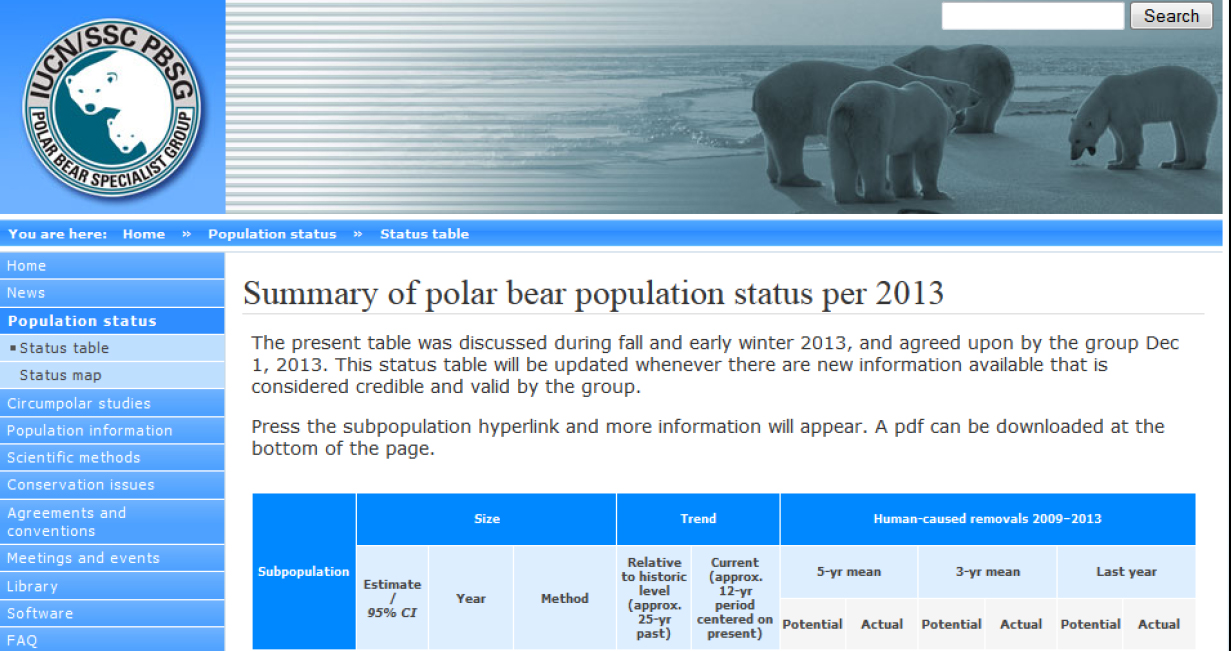The width and height of the screenshot is (1231, 651).
Task: Navigate to Circumpolar studies
Action: click(79, 403)
